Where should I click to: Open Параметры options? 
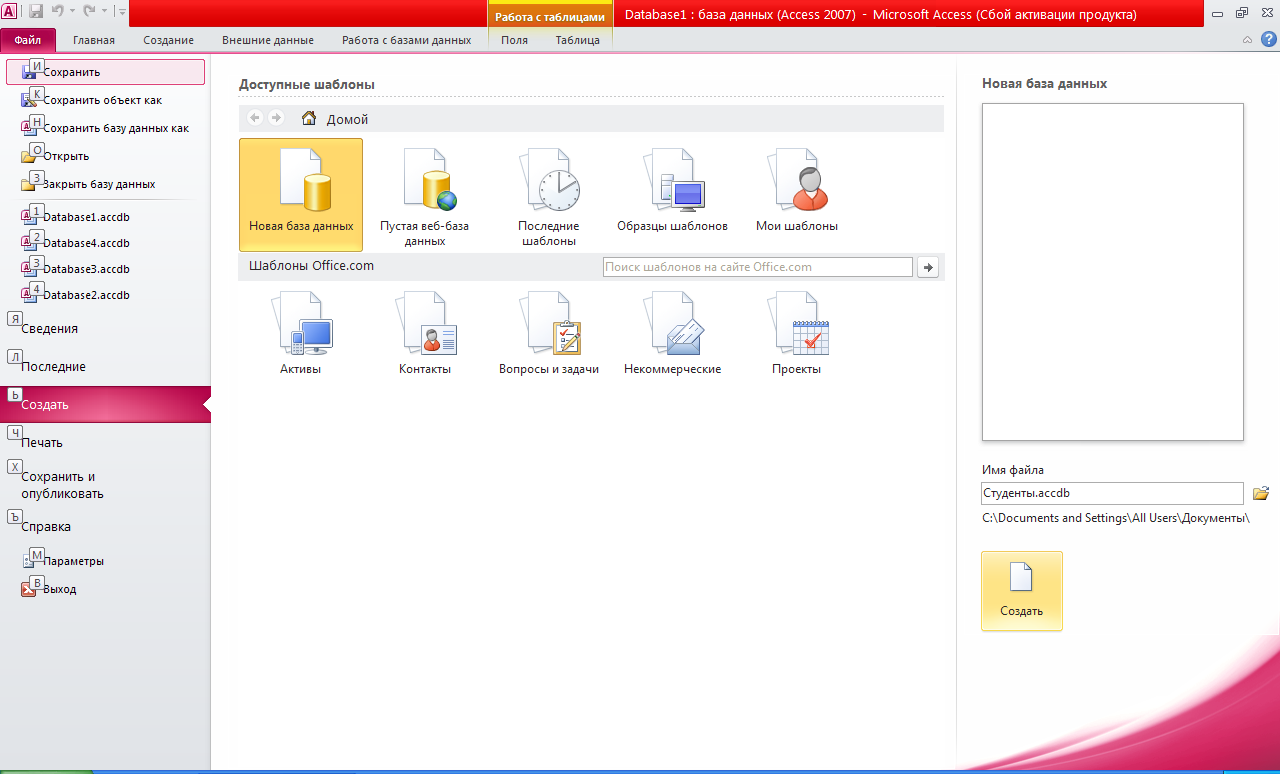105,561
